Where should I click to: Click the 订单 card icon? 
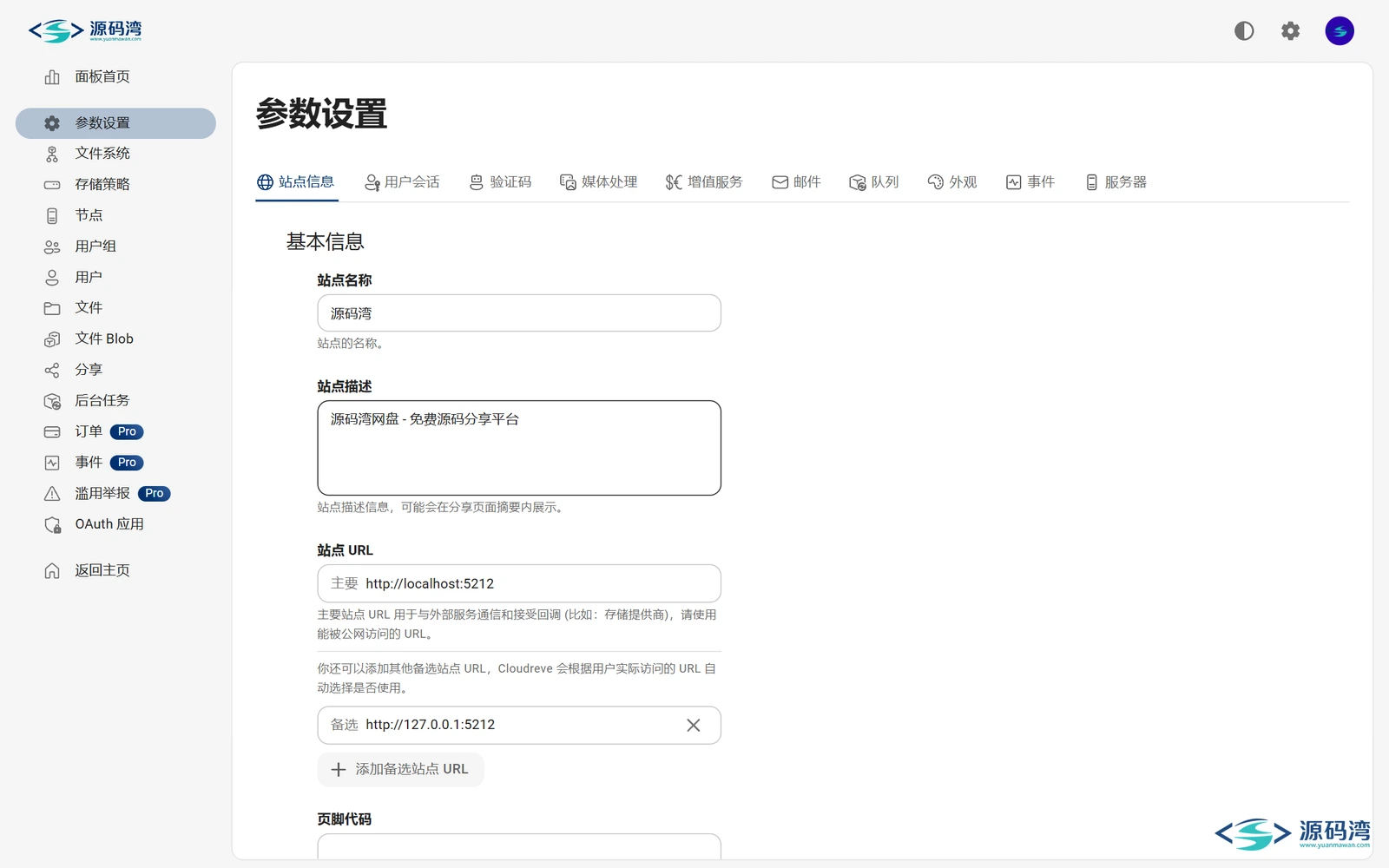coord(52,432)
